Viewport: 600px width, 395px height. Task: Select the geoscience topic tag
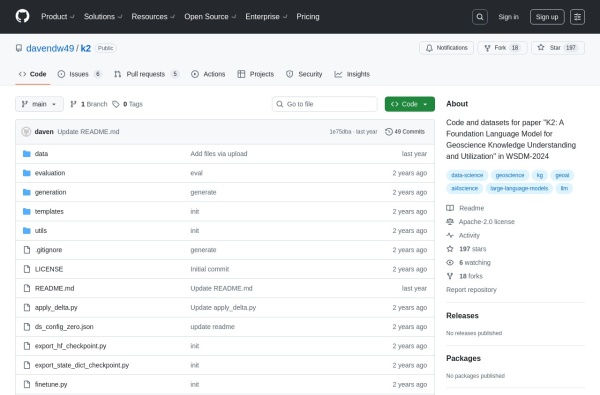tap(510, 175)
